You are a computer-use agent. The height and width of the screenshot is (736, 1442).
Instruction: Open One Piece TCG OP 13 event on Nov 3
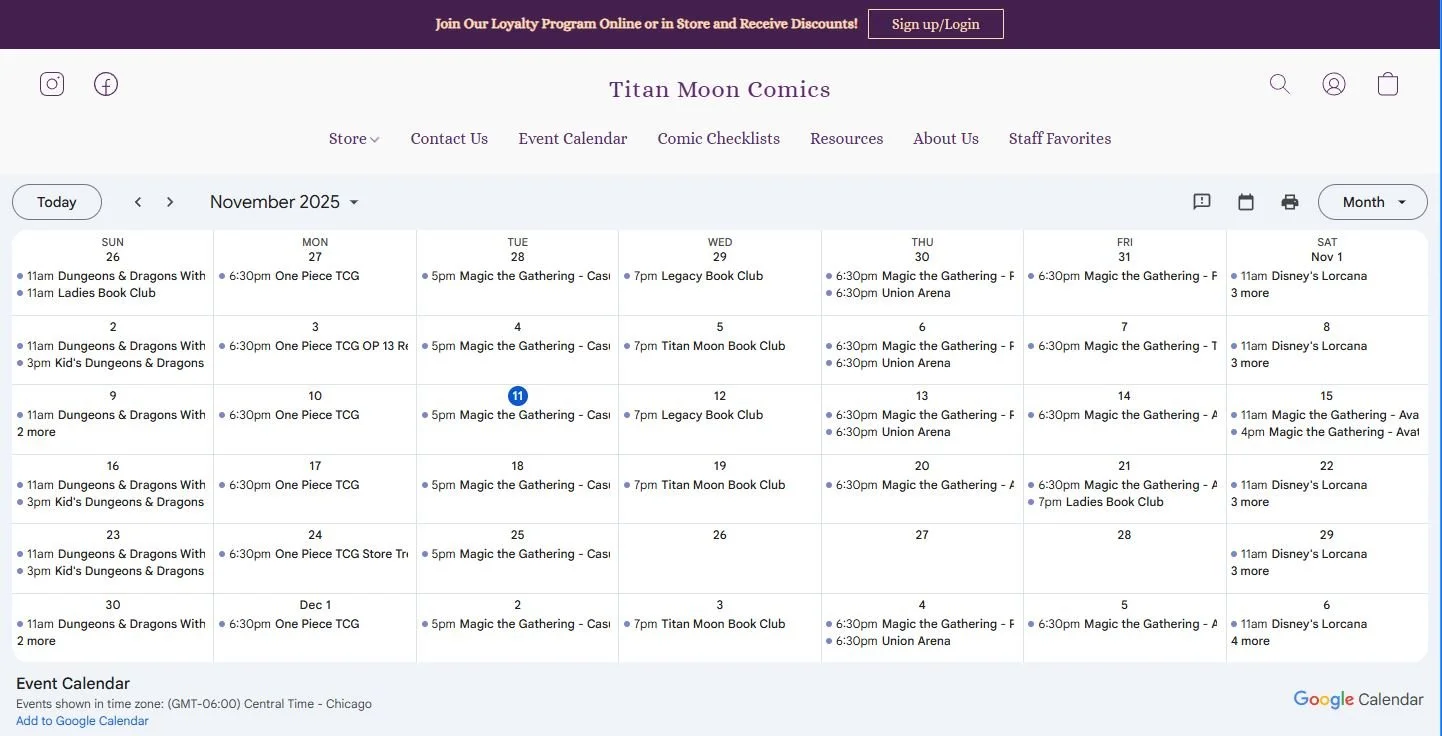[x=315, y=346]
